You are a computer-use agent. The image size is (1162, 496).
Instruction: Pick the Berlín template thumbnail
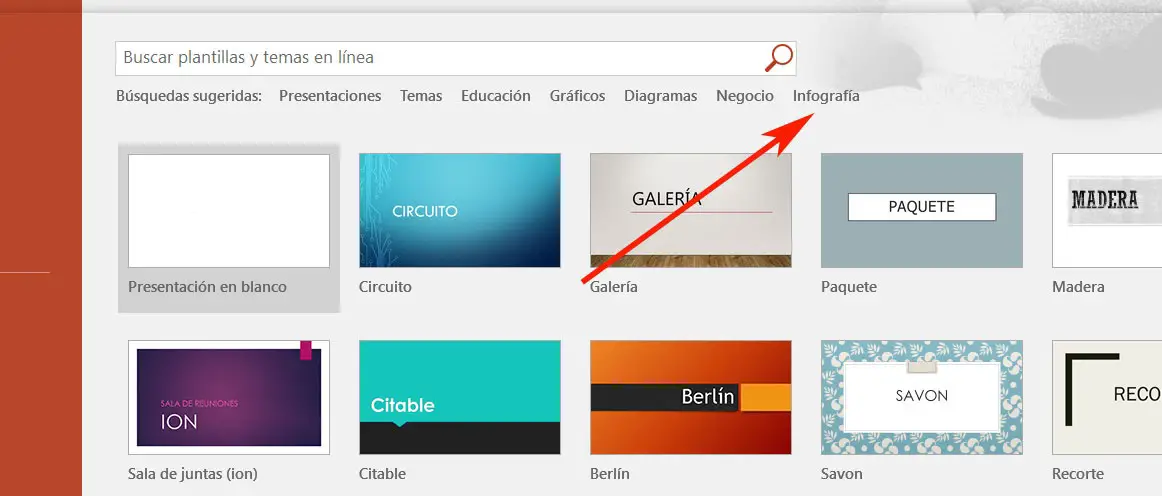pos(691,397)
